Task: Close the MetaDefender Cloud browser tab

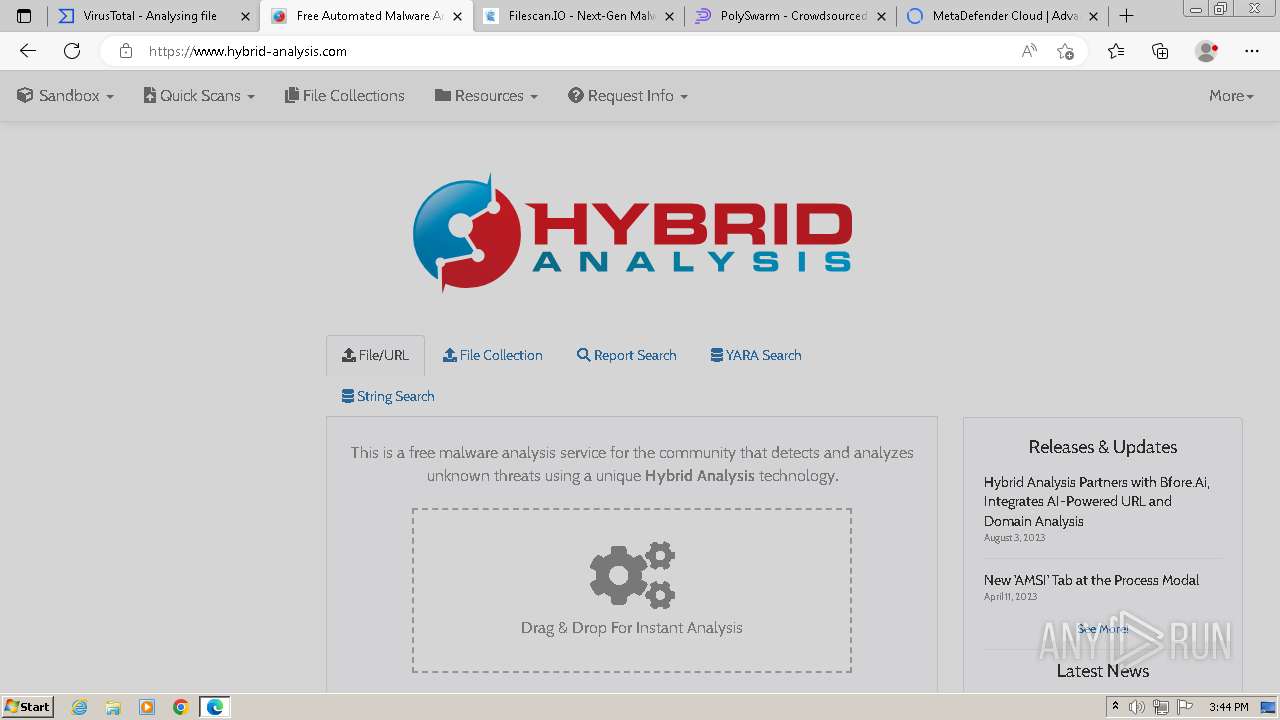Action: 1093,16
